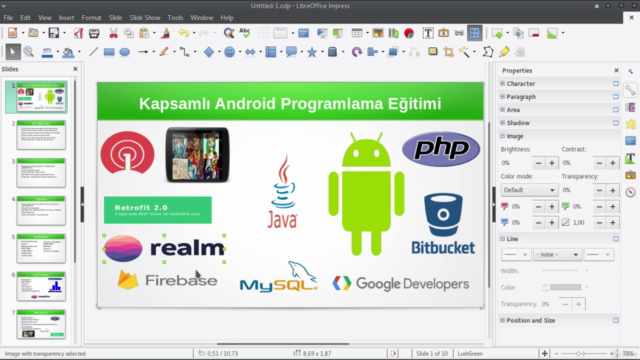Image resolution: width=640 pixels, height=360 pixels.
Task: Open the Format menu
Action: 91,18
